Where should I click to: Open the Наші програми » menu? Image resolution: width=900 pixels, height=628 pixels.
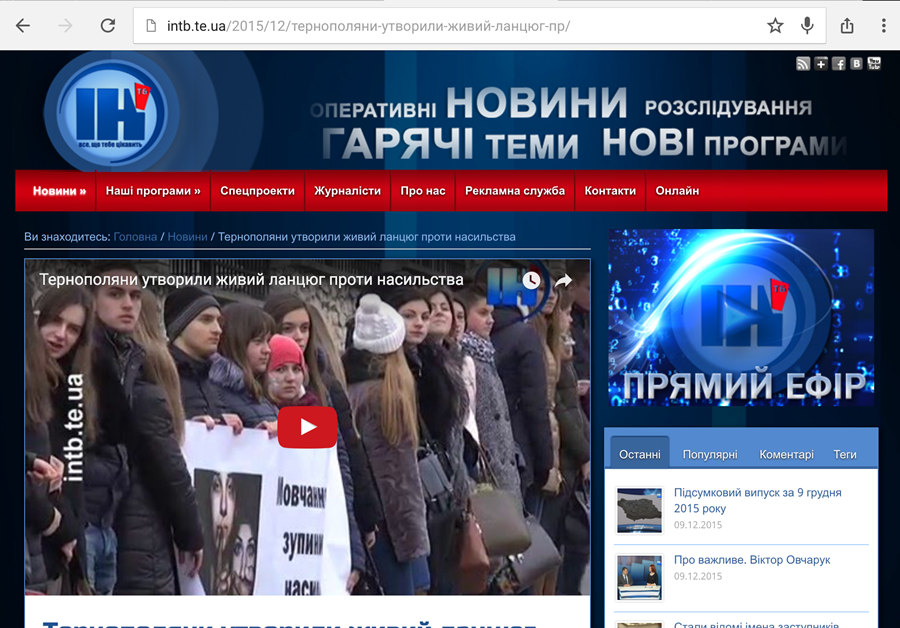(153, 191)
